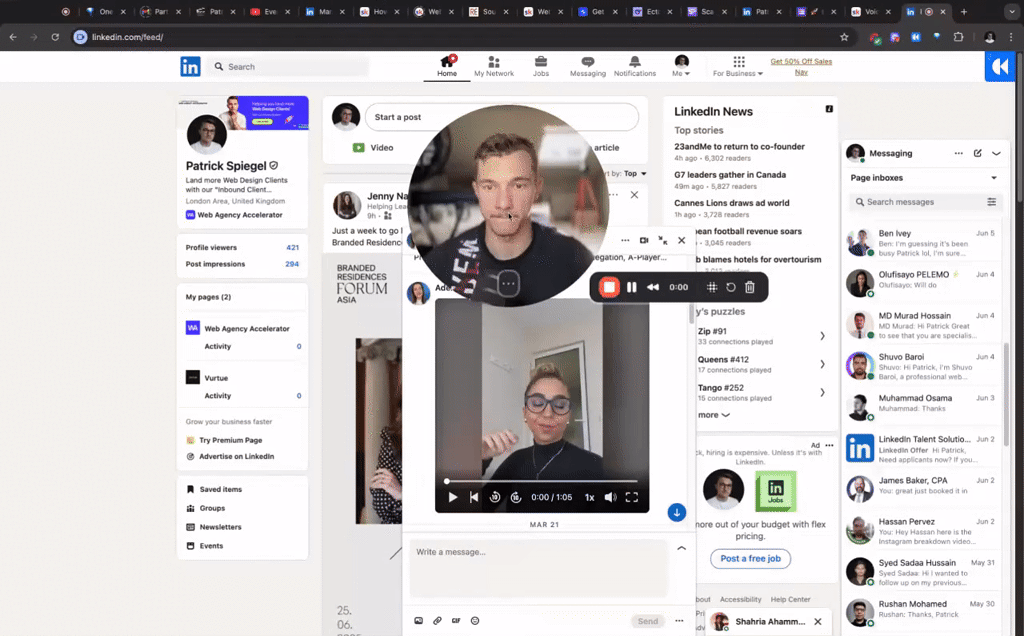This screenshot has height=636, width=1024.
Task: Click the Write a message field
Action: pyautogui.click(x=539, y=568)
